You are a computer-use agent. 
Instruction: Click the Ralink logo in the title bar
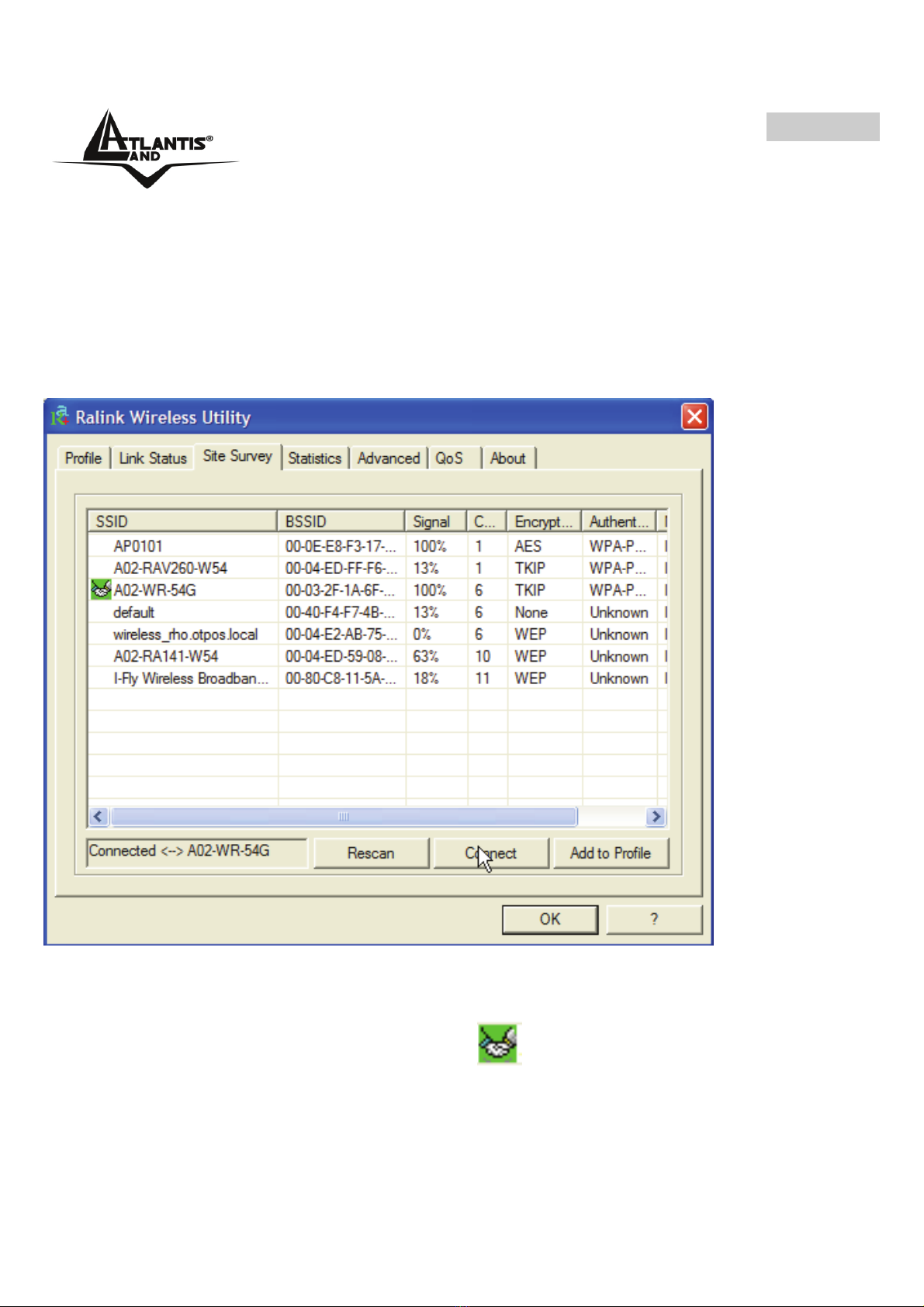coord(60,417)
